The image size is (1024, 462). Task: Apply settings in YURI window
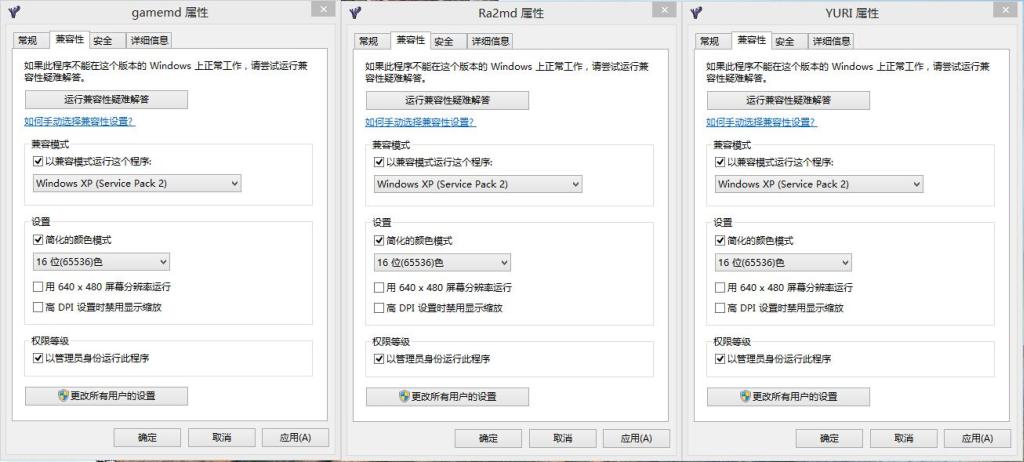[x=977, y=438]
